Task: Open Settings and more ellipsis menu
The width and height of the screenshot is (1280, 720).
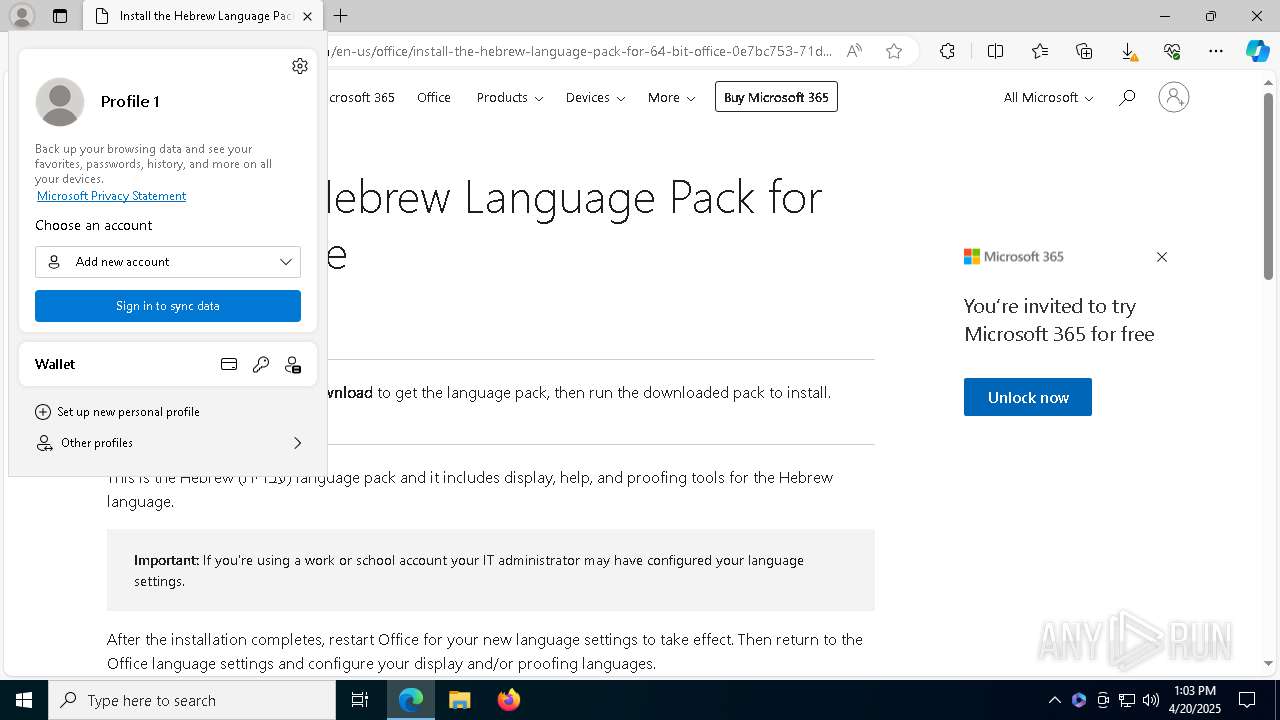Action: point(1216,51)
